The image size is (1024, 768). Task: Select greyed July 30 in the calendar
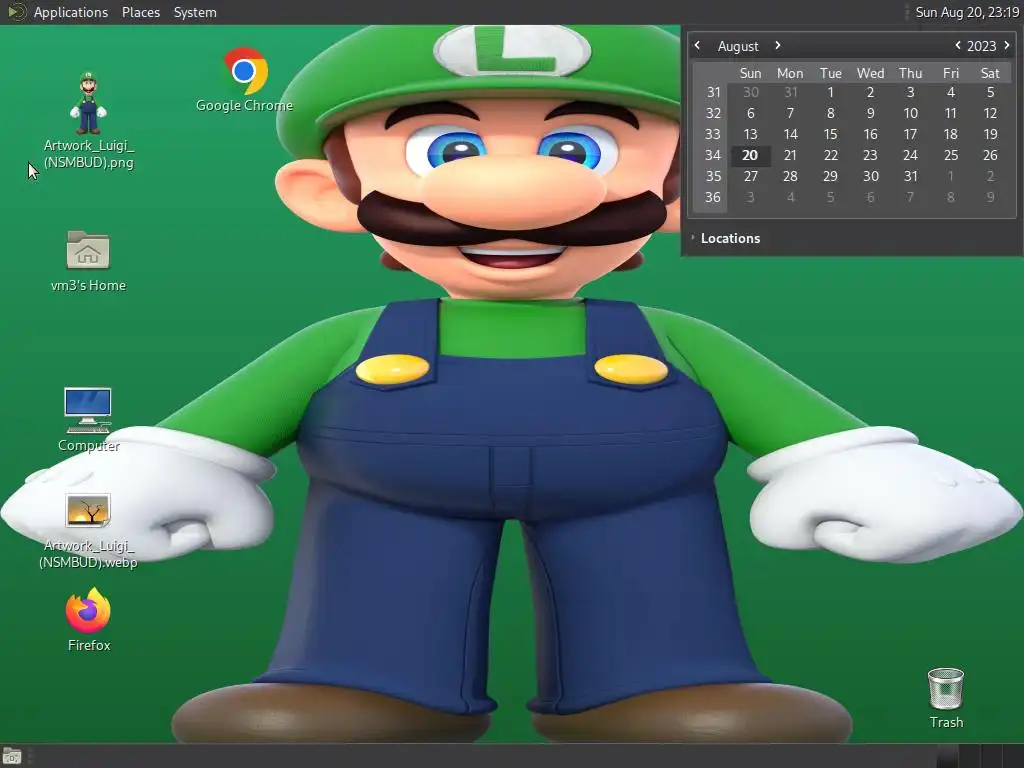(x=750, y=93)
